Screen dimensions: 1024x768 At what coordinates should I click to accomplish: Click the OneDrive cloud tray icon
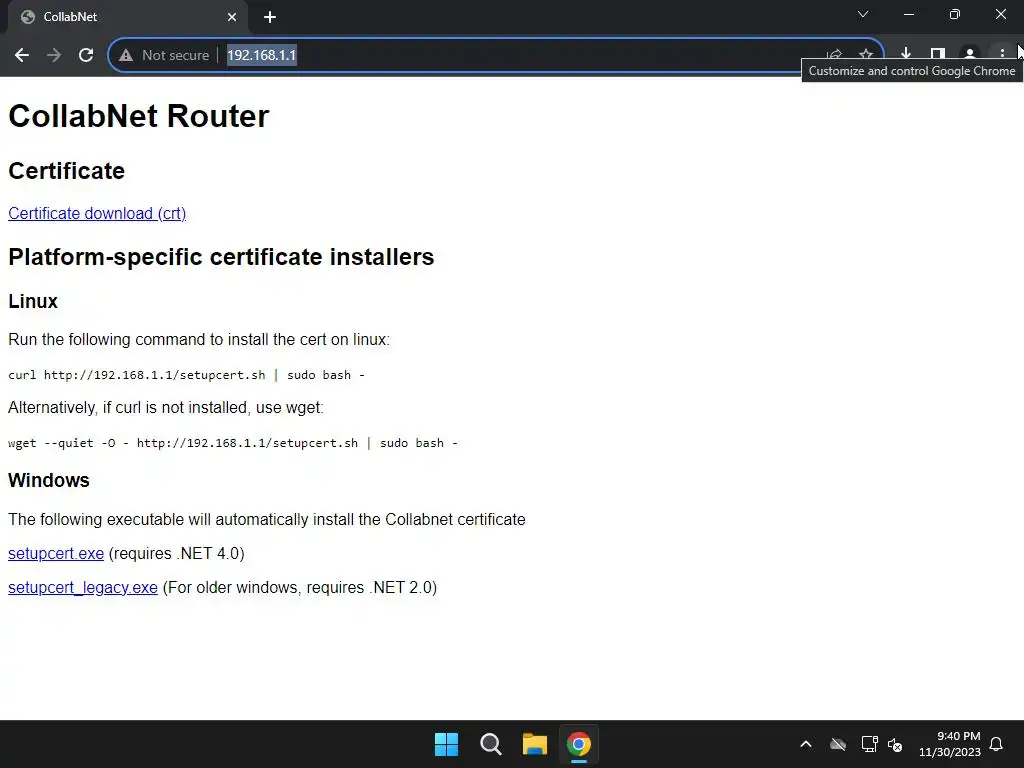(838, 744)
